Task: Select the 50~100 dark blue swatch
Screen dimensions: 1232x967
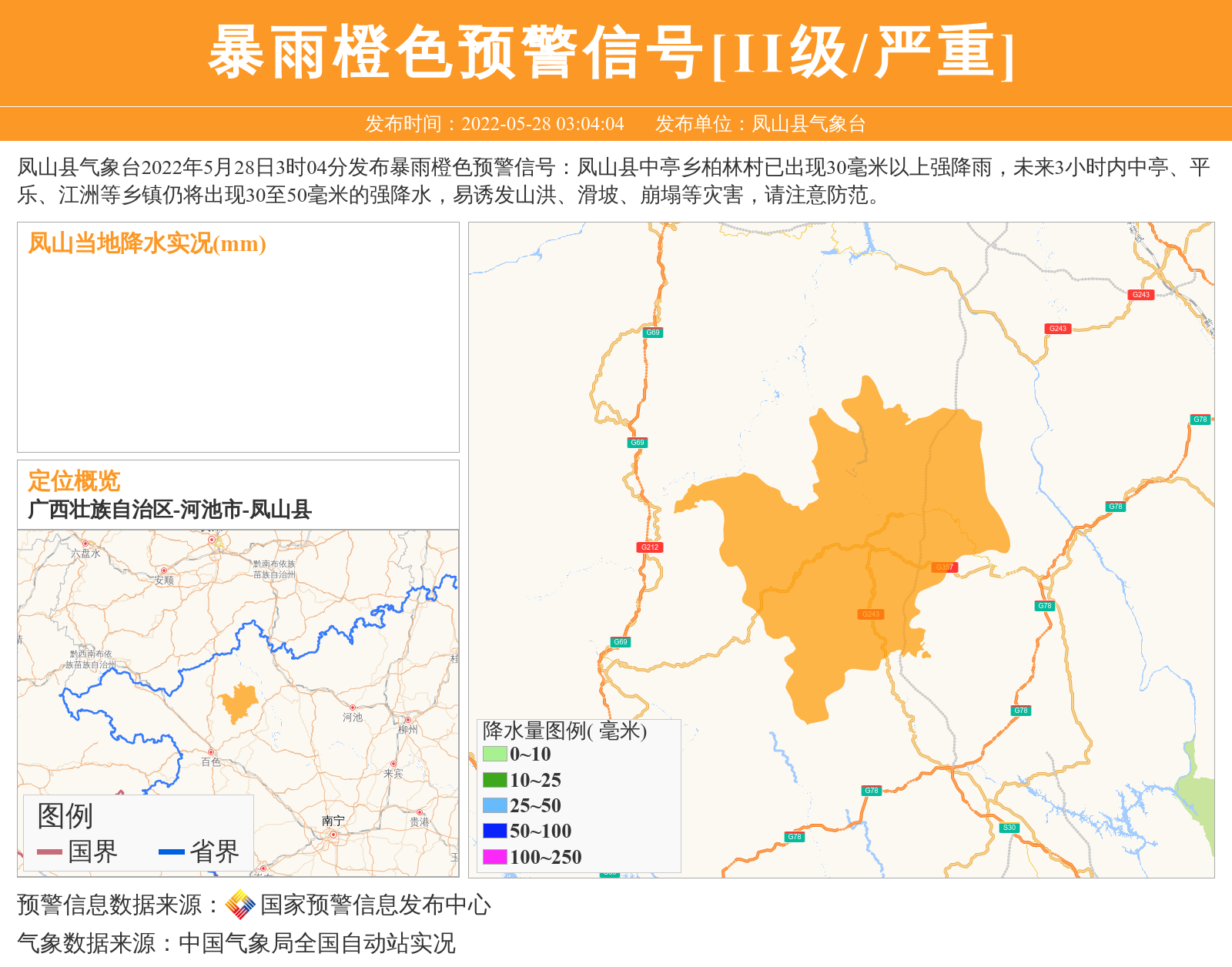Action: point(495,831)
